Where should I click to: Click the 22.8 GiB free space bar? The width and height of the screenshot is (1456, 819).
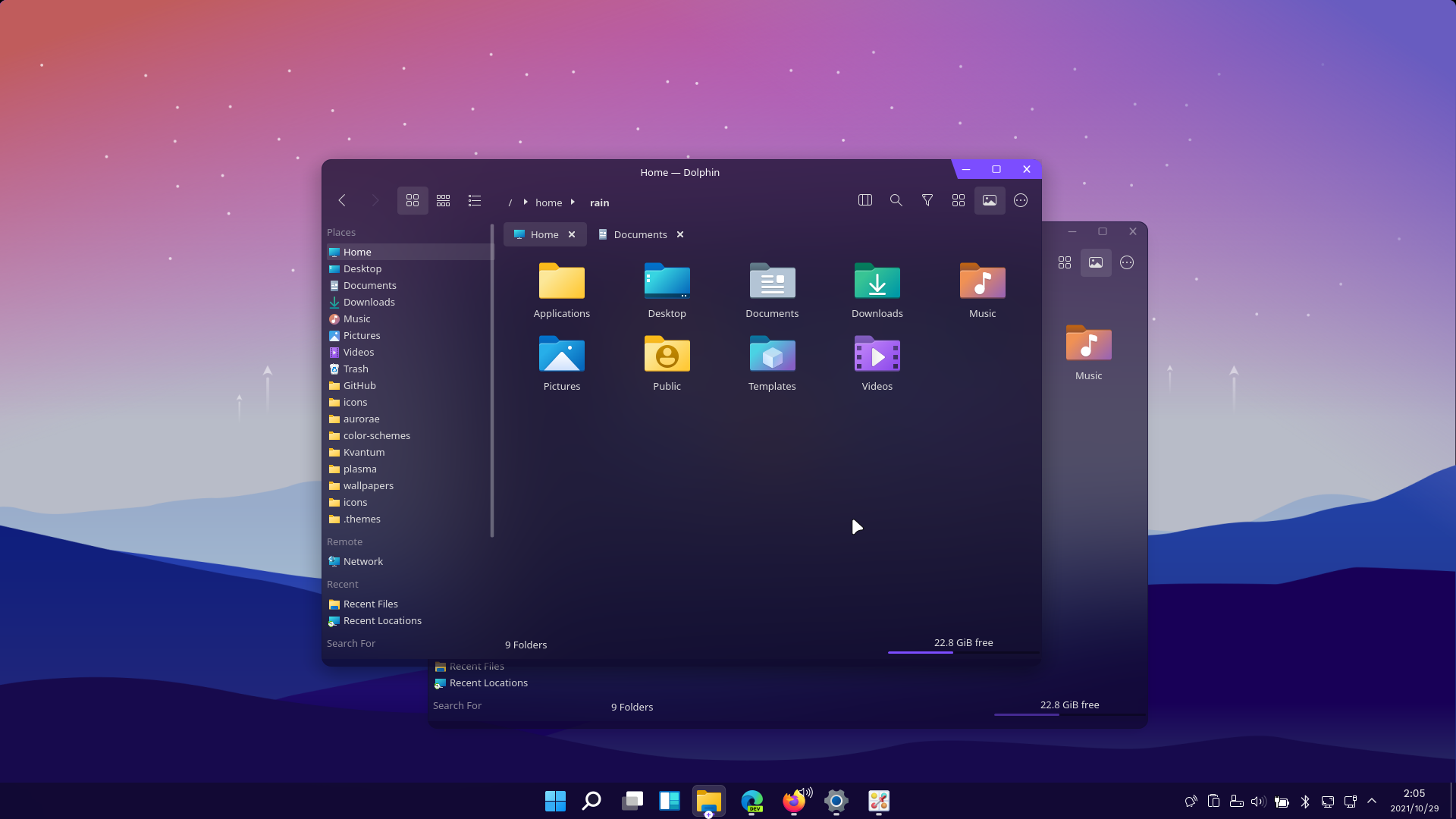click(963, 652)
